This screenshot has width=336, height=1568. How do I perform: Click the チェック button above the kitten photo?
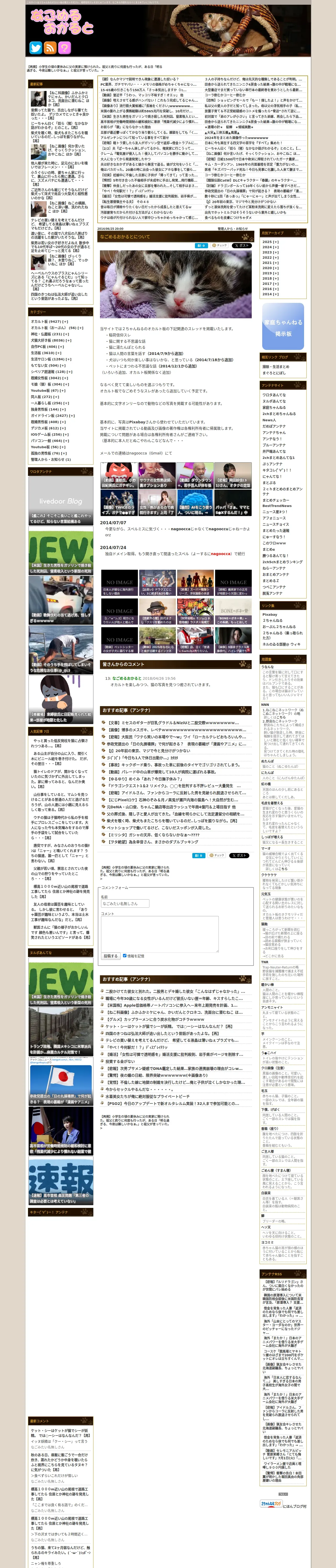pos(219,245)
